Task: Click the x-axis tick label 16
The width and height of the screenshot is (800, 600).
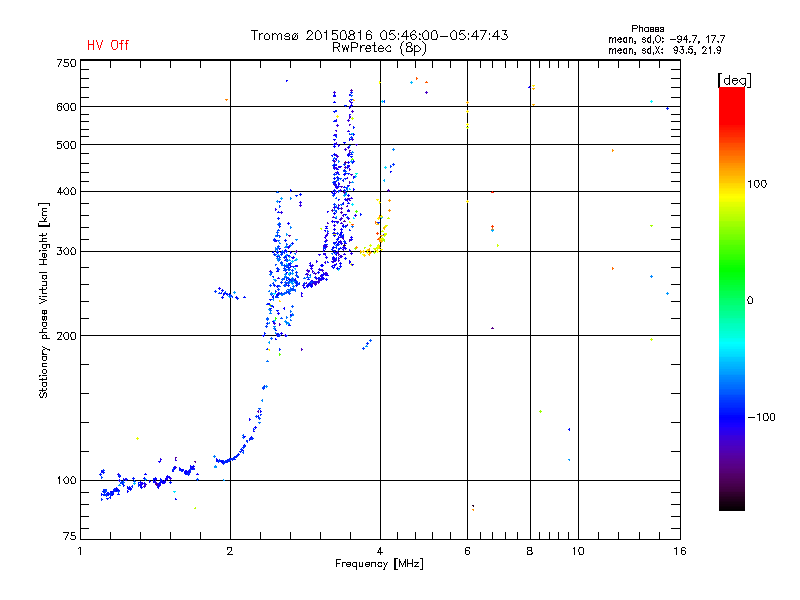Action: coord(680,551)
